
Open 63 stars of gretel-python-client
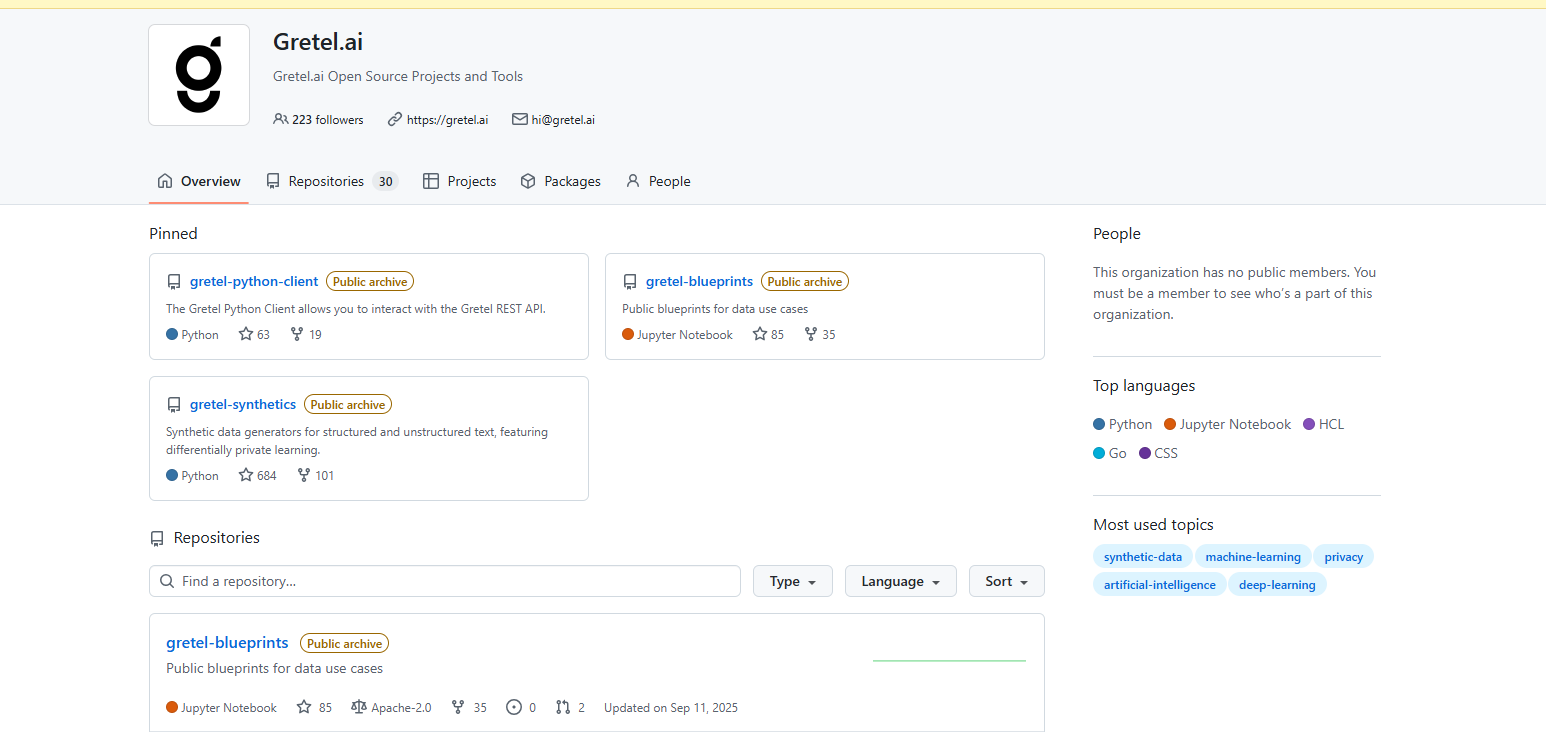pyautogui.click(x=254, y=334)
